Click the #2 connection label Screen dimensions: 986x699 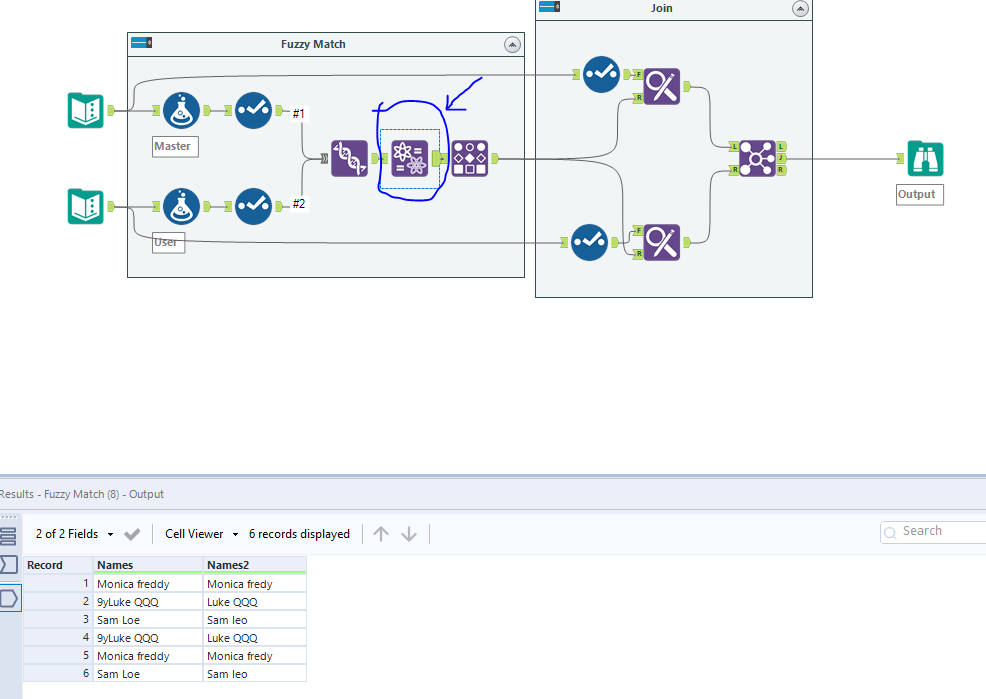click(299, 204)
